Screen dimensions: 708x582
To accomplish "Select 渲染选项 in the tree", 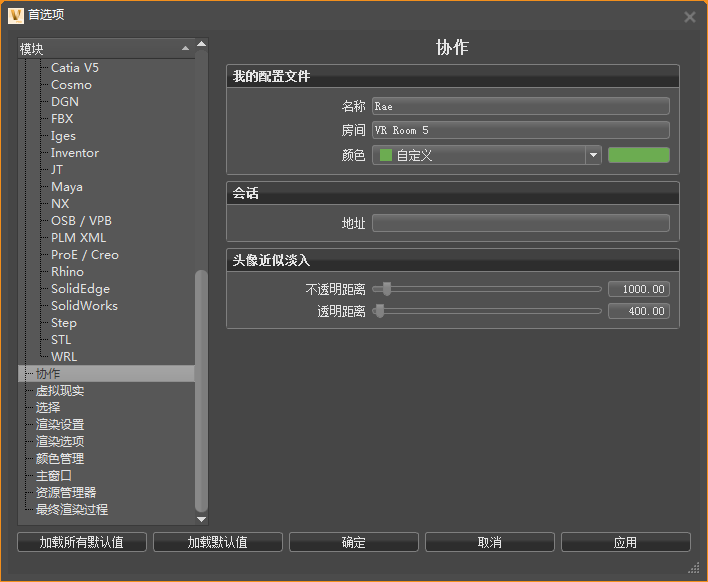I will pos(60,442).
